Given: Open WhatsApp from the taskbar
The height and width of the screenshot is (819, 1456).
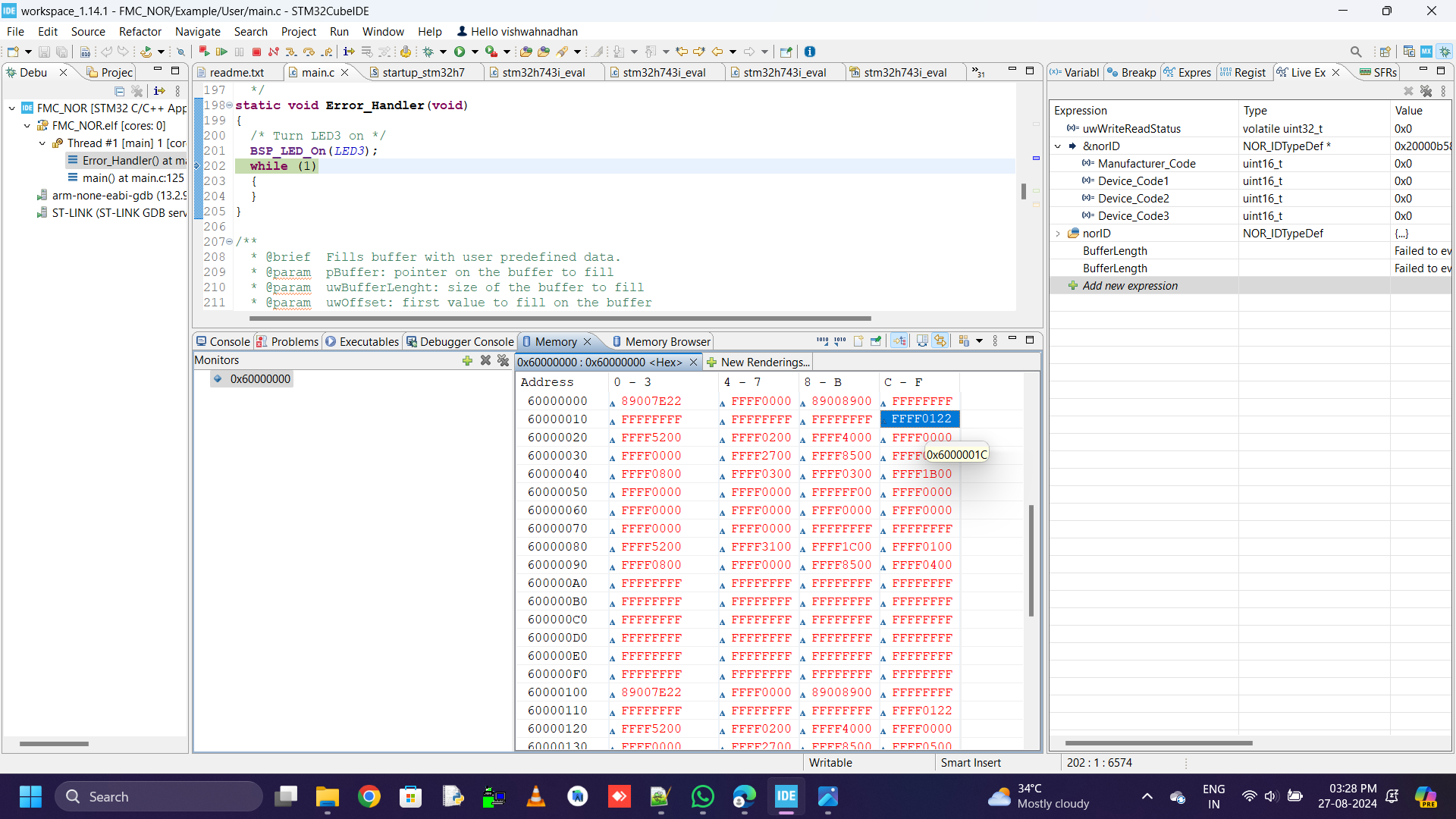Looking at the screenshot, I should [x=703, y=796].
